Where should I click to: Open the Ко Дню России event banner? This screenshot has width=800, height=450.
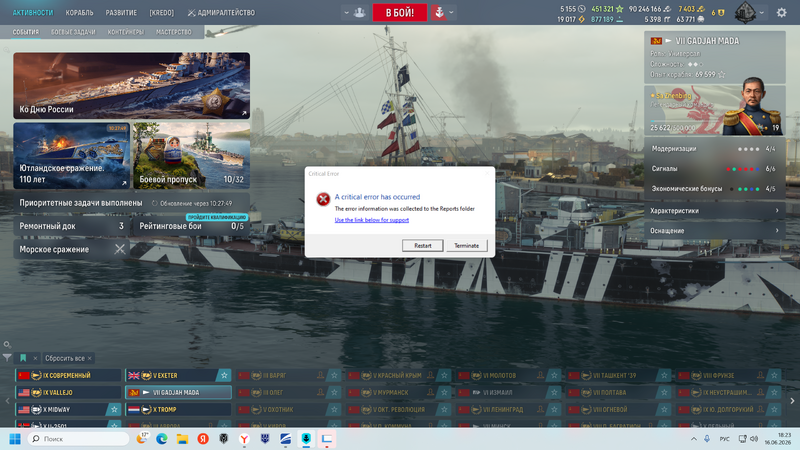coord(132,85)
